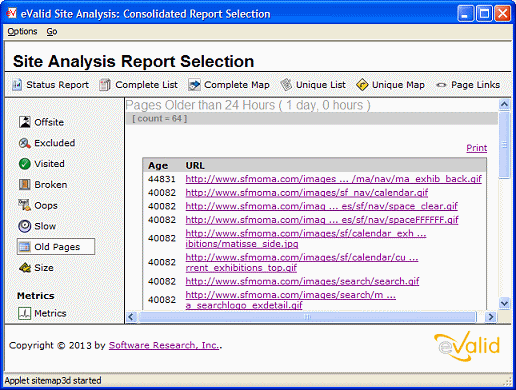The width and height of the screenshot is (516, 390).
Task: Select the Old Pages label
Action: tap(57, 247)
